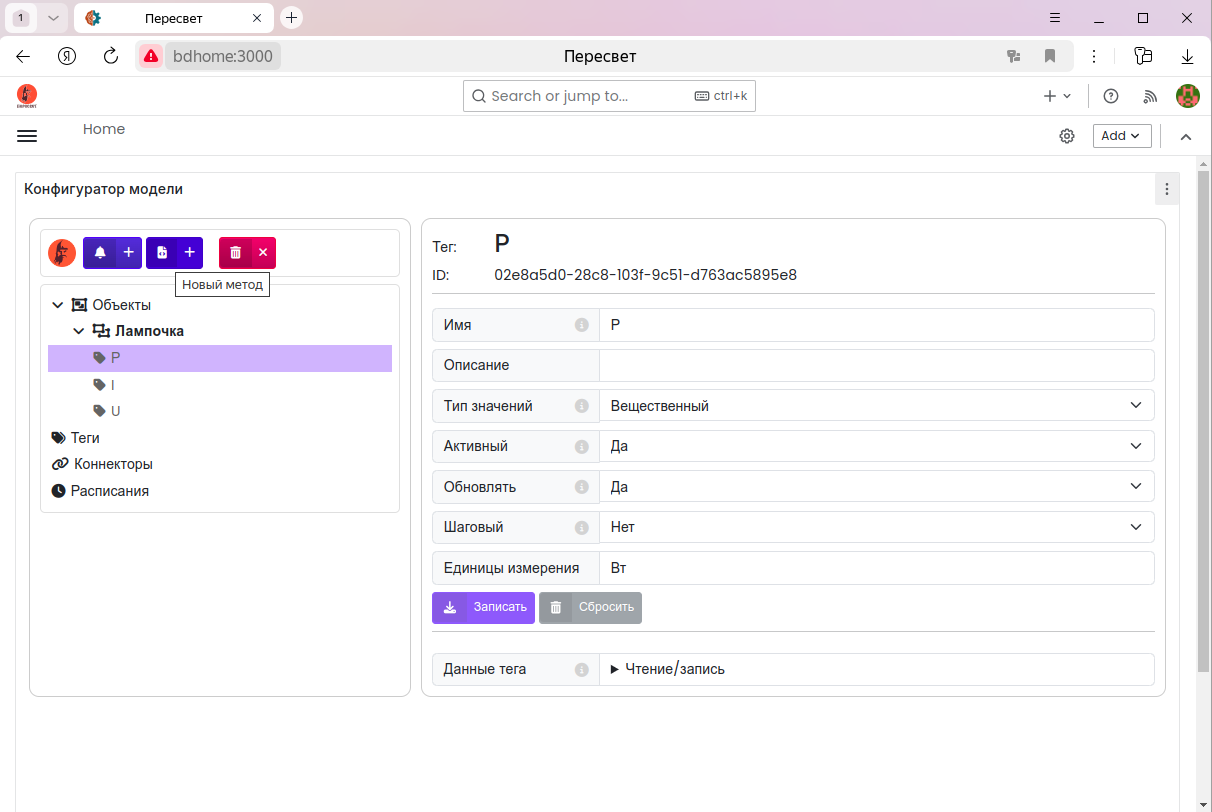Open the Add dropdown button
This screenshot has width=1212, height=812.
pos(1122,136)
